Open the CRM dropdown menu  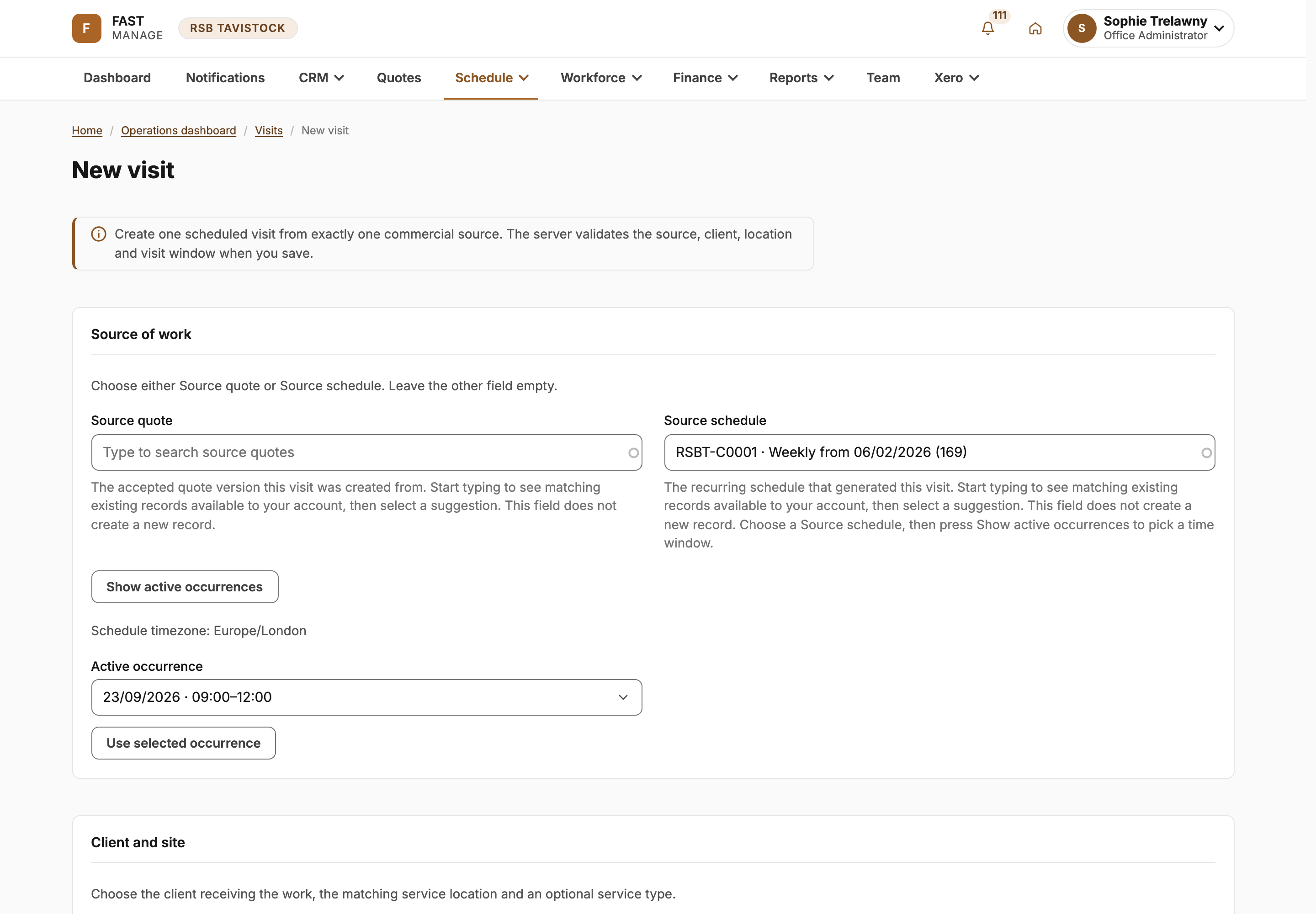(x=321, y=78)
